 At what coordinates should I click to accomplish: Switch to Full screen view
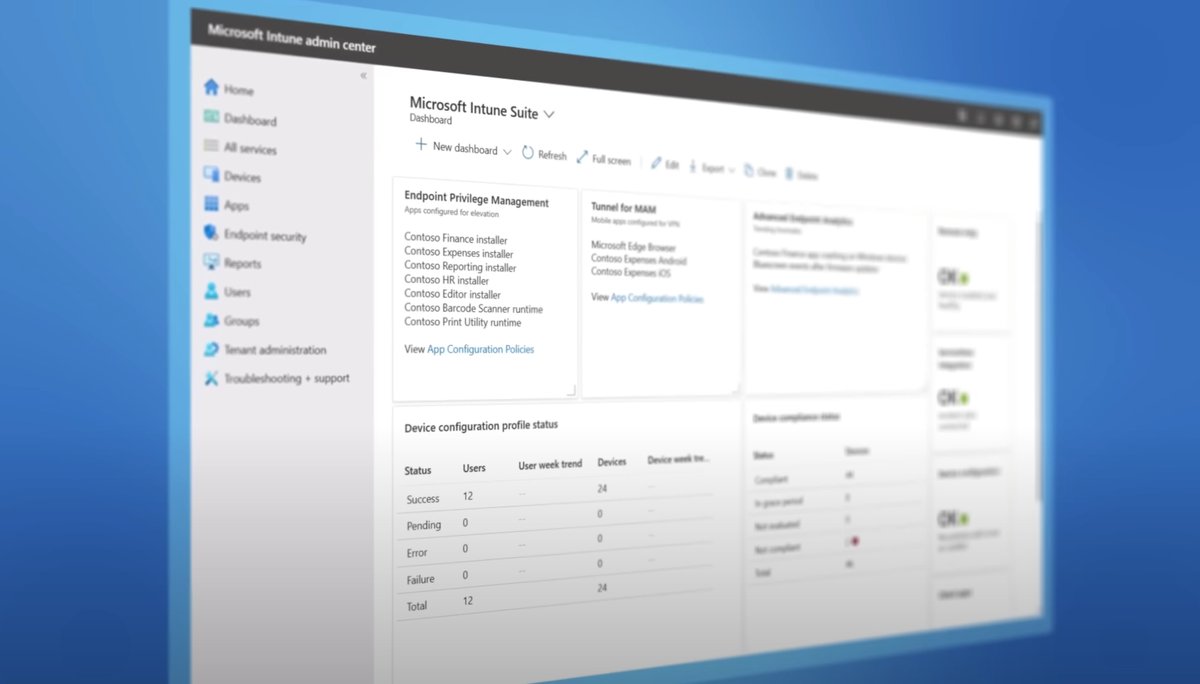(x=604, y=159)
